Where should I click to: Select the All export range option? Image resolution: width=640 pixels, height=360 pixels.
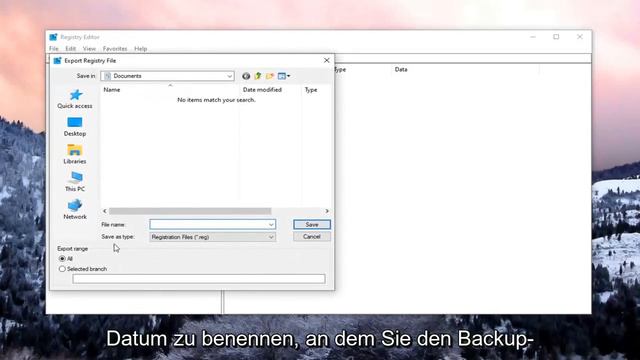[62, 259]
